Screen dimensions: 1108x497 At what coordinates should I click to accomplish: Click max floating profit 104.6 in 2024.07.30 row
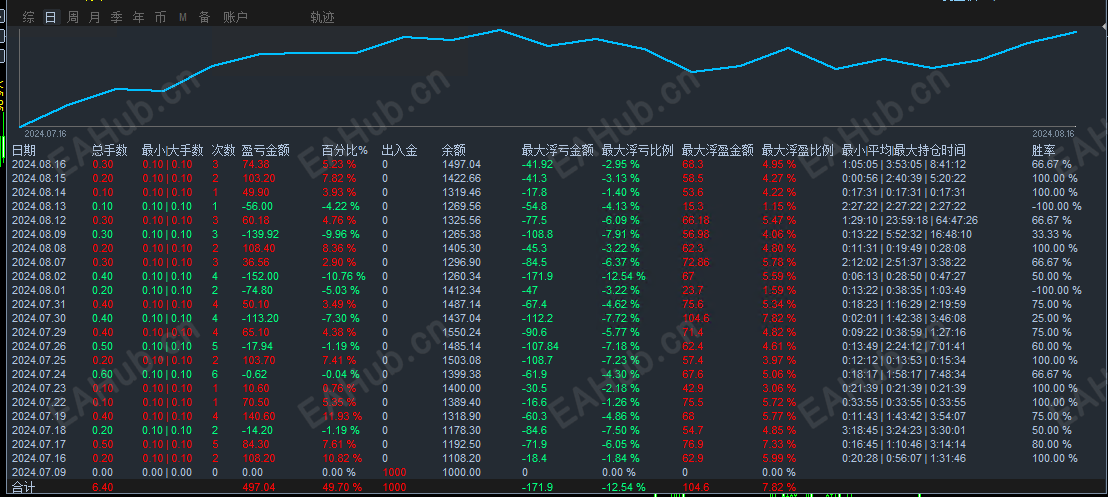click(696, 318)
